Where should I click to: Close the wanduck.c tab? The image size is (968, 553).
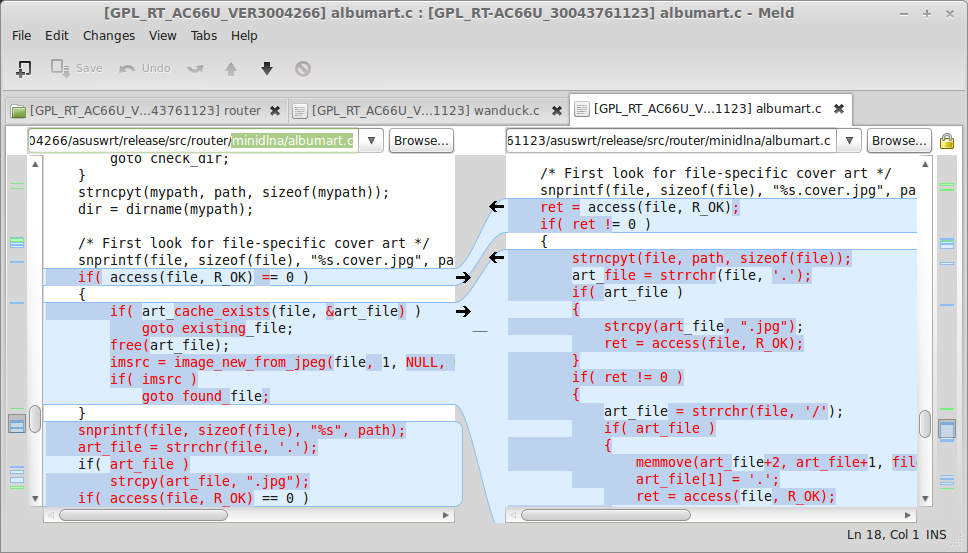(557, 110)
